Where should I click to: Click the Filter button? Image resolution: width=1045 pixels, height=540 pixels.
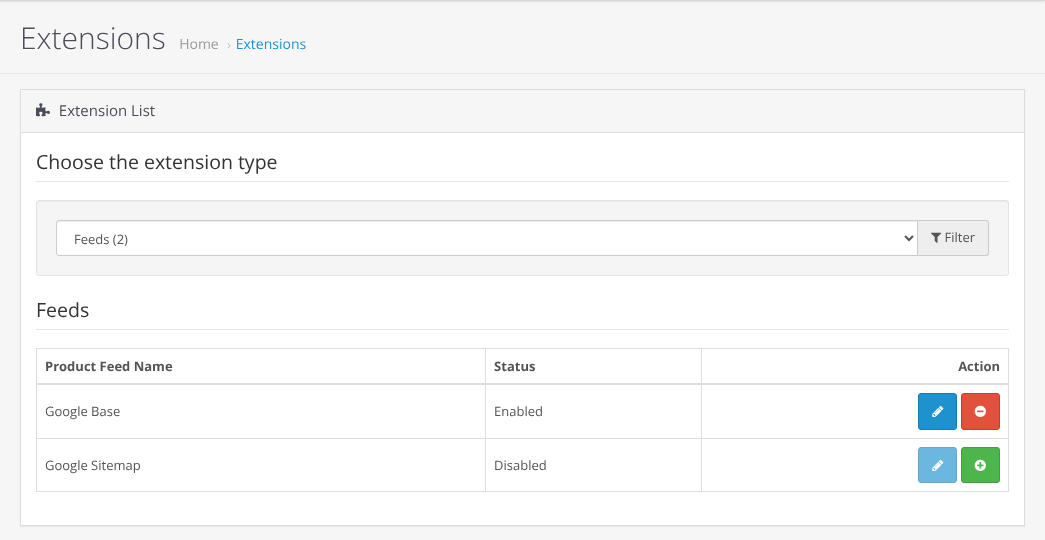tap(953, 238)
